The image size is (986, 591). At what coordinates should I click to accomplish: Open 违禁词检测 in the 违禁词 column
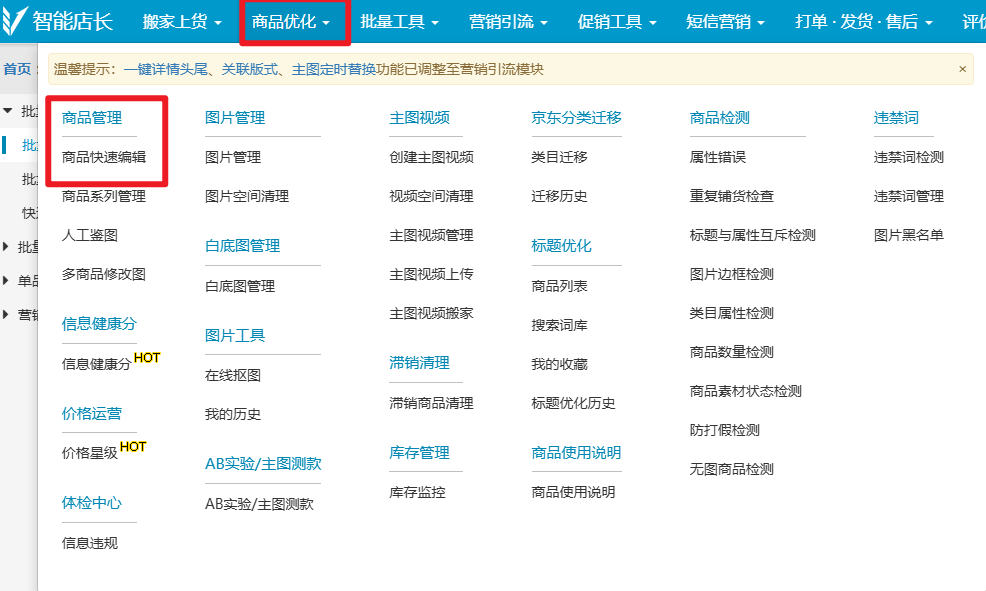[908, 157]
